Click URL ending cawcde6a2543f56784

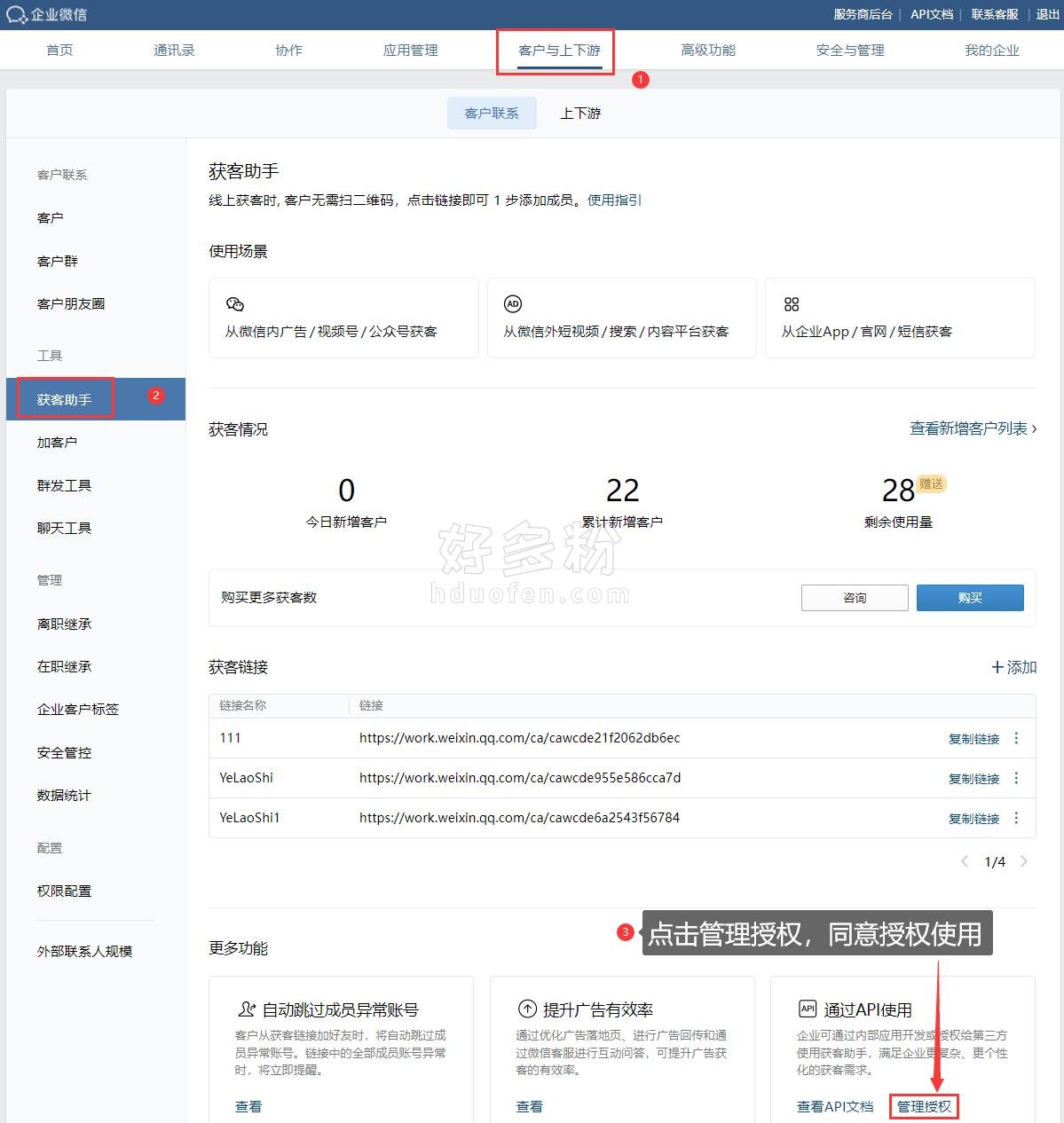click(x=520, y=818)
